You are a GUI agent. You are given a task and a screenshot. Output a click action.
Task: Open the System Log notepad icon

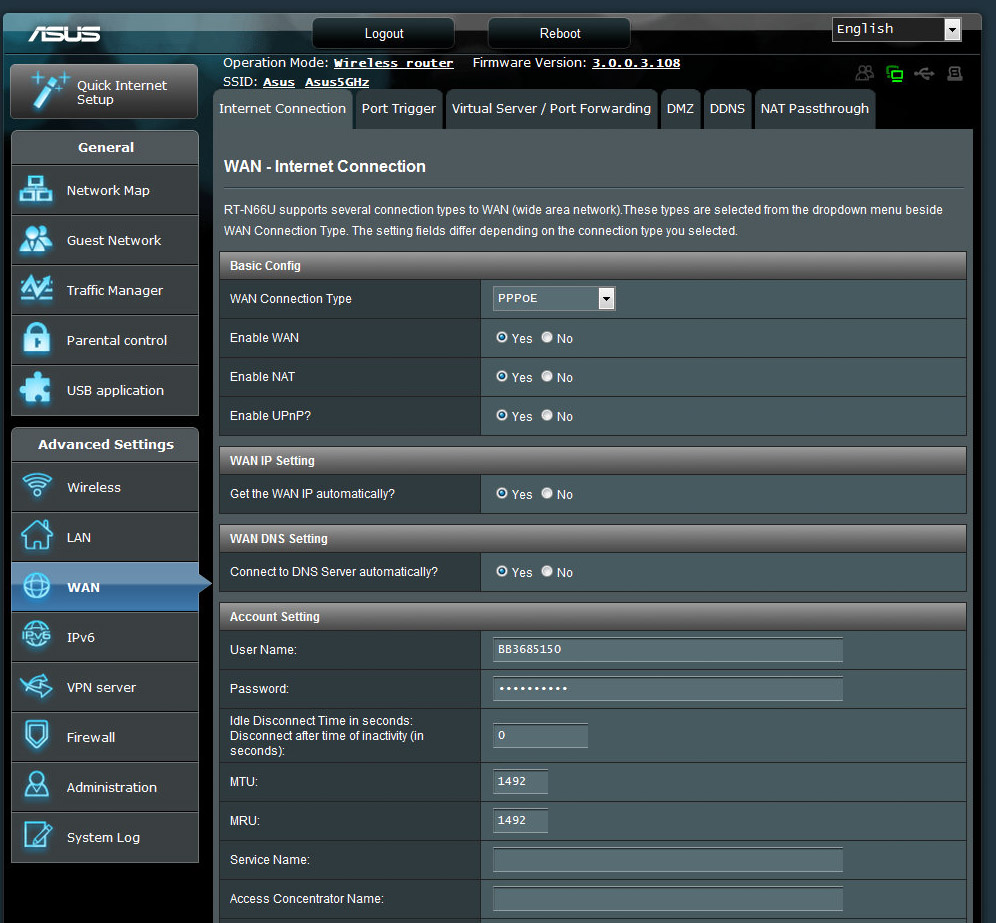[x=37, y=837]
